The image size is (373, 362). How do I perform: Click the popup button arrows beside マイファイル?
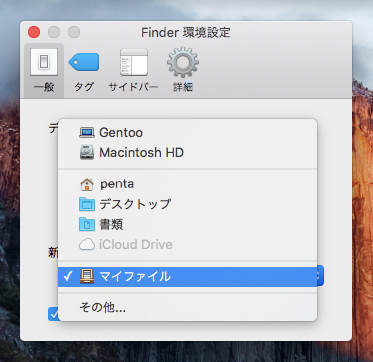[320, 276]
